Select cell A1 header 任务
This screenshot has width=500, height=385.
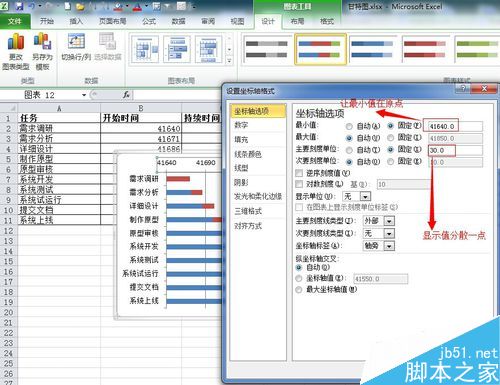coord(59,118)
